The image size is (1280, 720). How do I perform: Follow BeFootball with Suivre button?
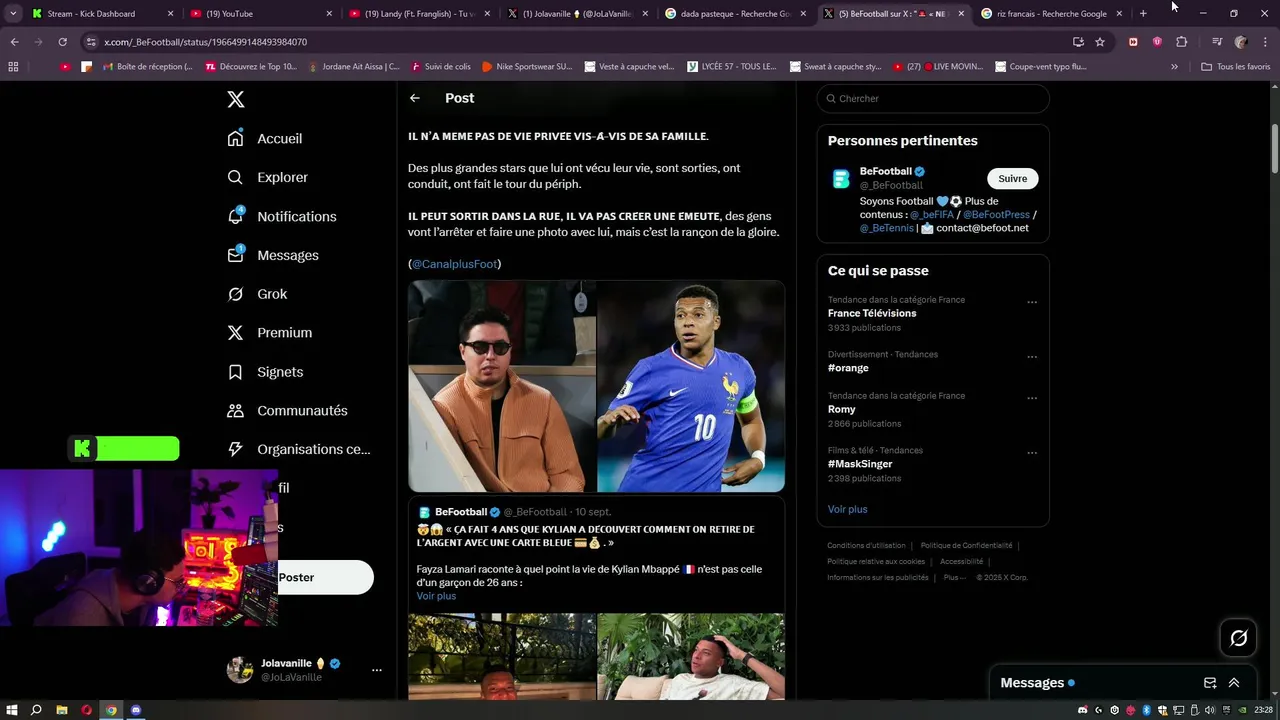(x=1012, y=178)
